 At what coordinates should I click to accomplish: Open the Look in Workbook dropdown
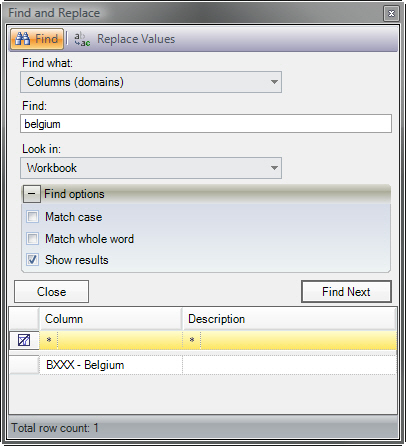point(151,168)
